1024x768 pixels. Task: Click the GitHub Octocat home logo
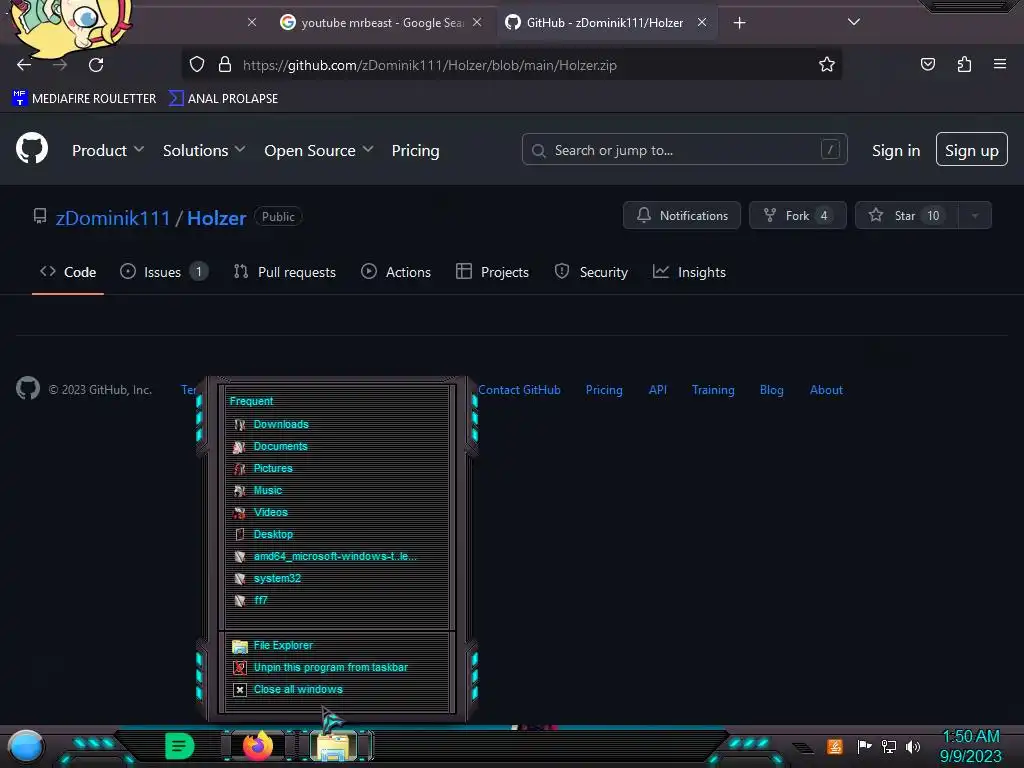pyautogui.click(x=32, y=148)
